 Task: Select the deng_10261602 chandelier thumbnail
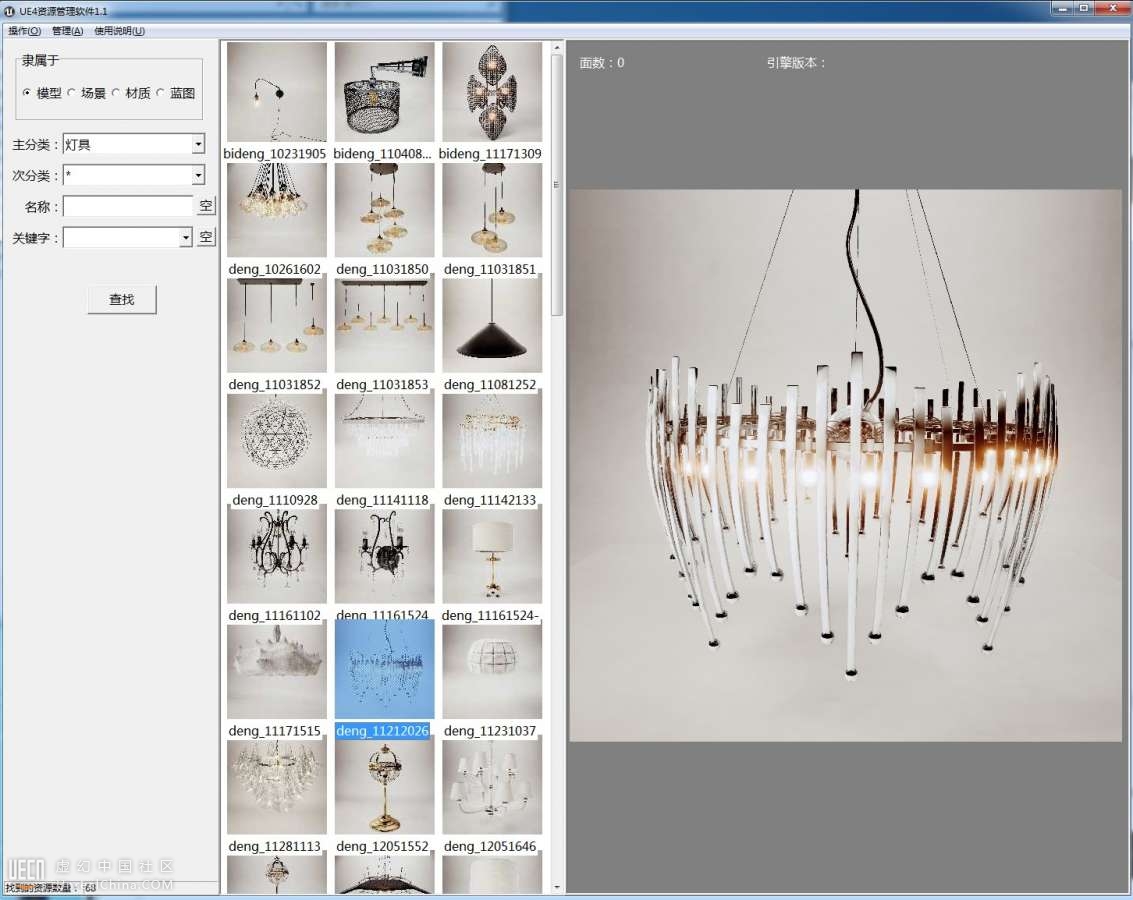pos(276,210)
